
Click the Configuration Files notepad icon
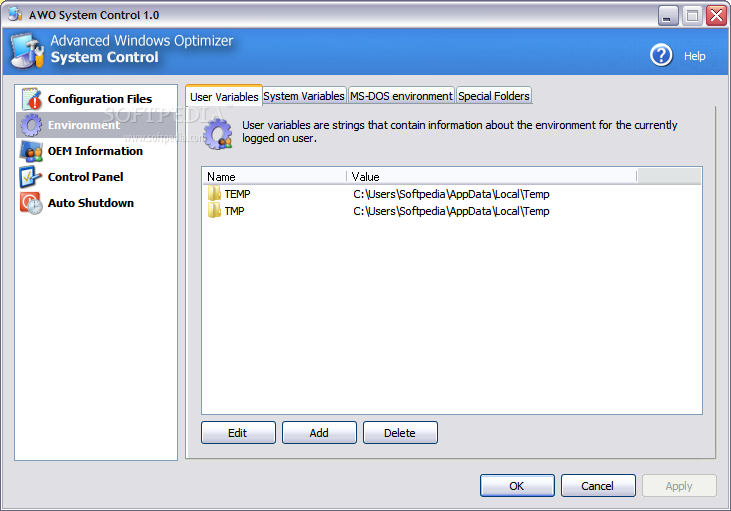pyautogui.click(x=32, y=99)
